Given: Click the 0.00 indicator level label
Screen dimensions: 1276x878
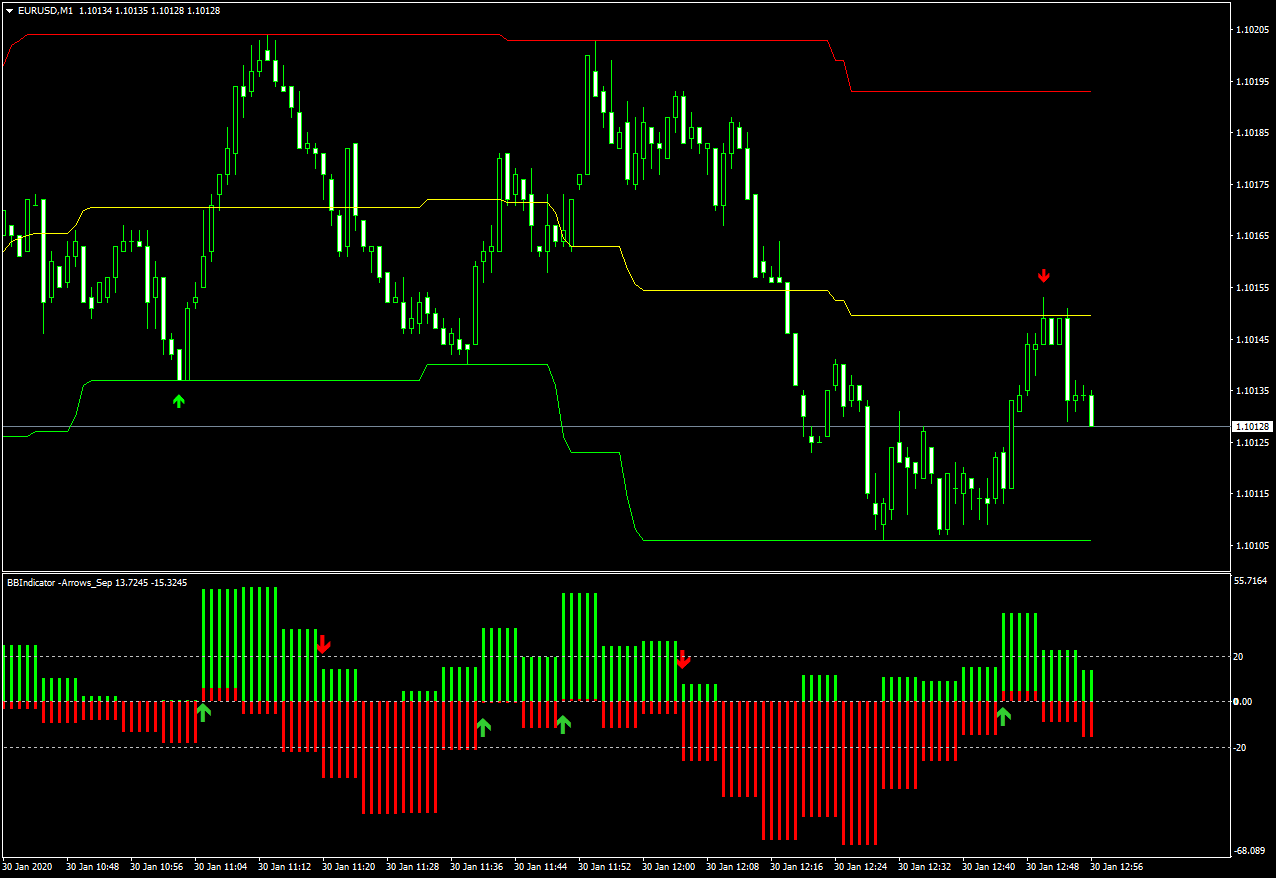Looking at the screenshot, I should 1243,702.
